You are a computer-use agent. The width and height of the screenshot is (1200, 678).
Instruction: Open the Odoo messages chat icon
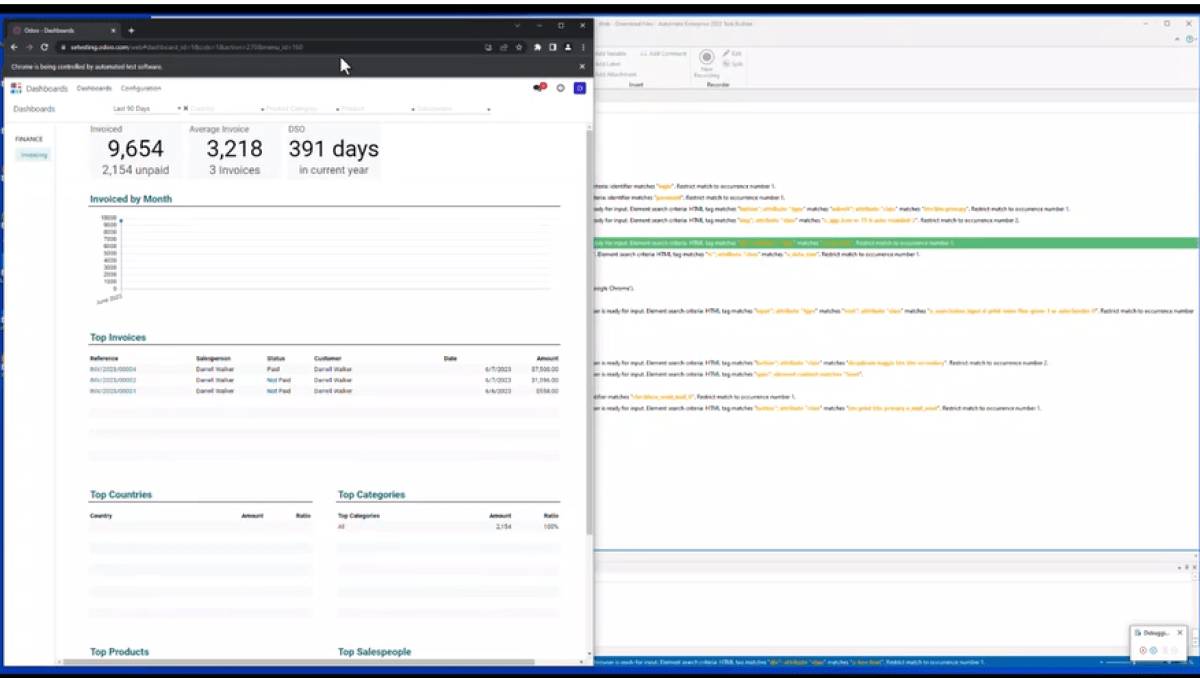(540, 88)
